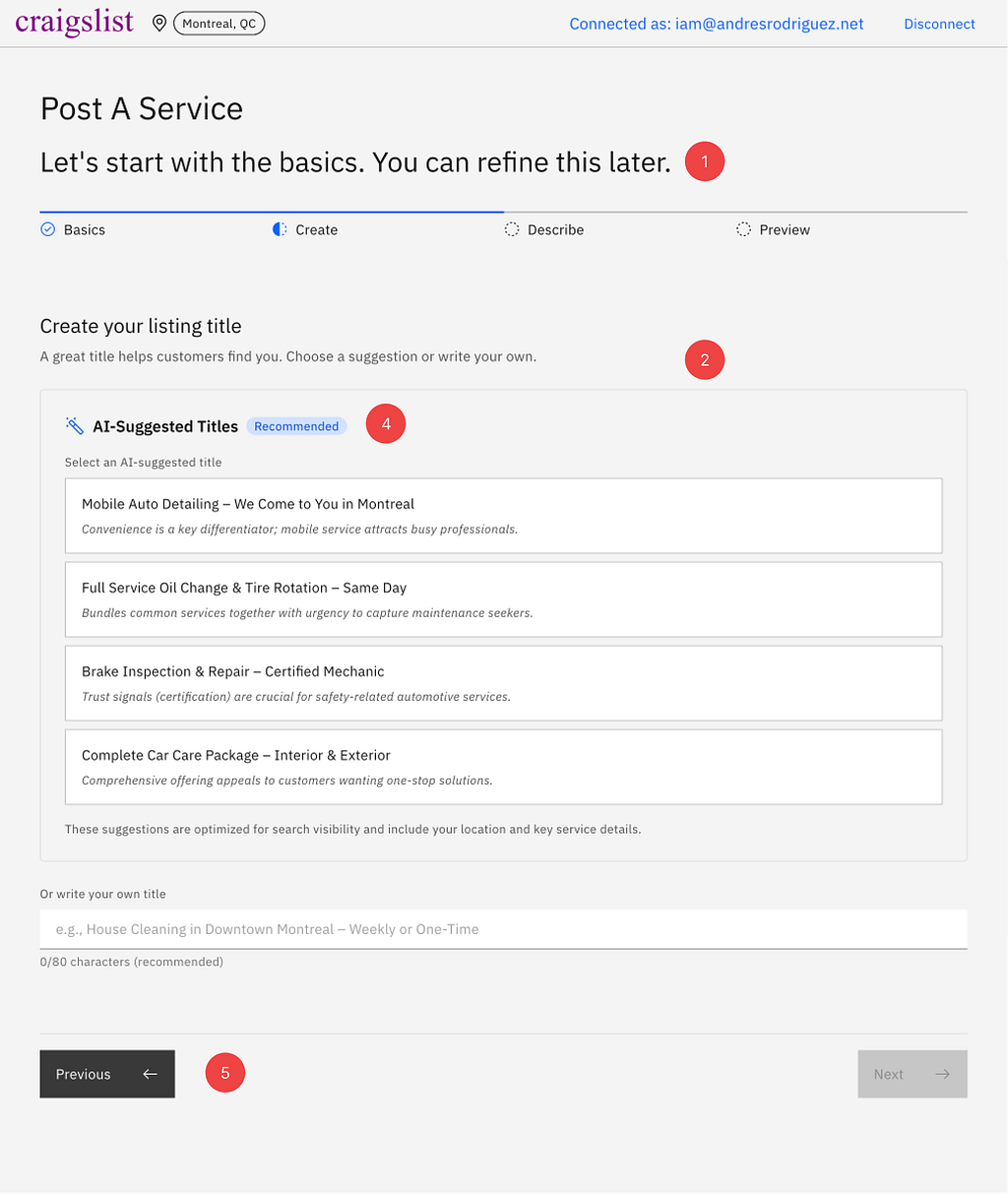This screenshot has width=1008, height=1194.
Task: Click the craigslist logo
Action: point(74,23)
